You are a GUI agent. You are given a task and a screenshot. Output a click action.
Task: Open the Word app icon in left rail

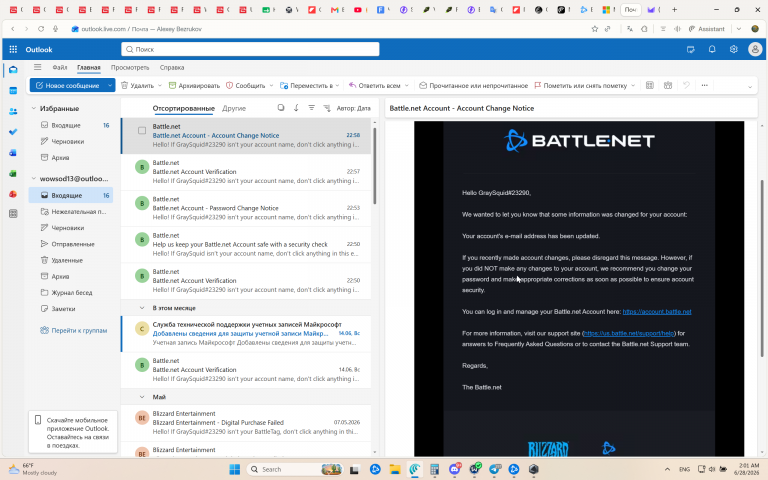[13, 153]
